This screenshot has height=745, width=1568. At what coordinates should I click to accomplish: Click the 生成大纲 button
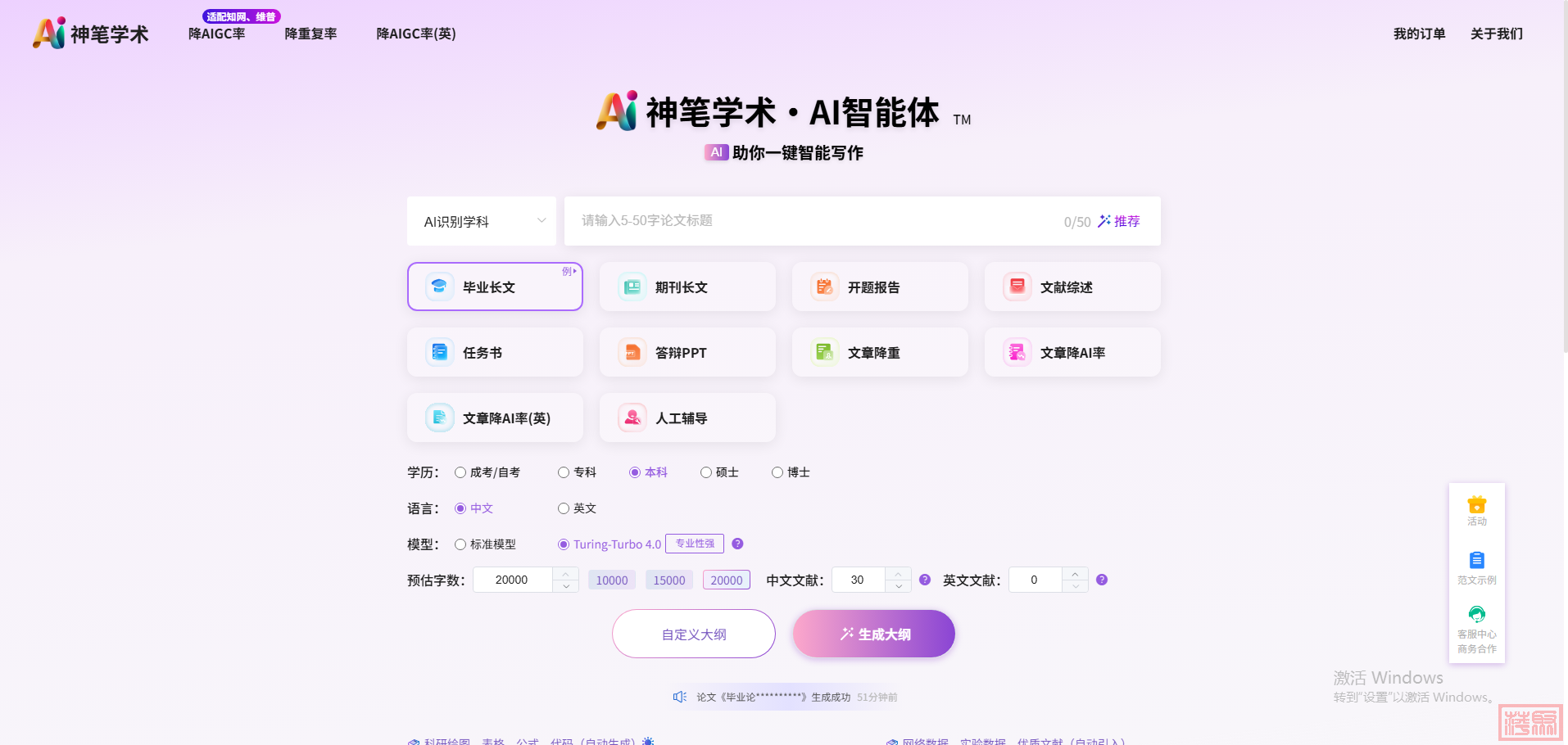pyautogui.click(x=873, y=634)
